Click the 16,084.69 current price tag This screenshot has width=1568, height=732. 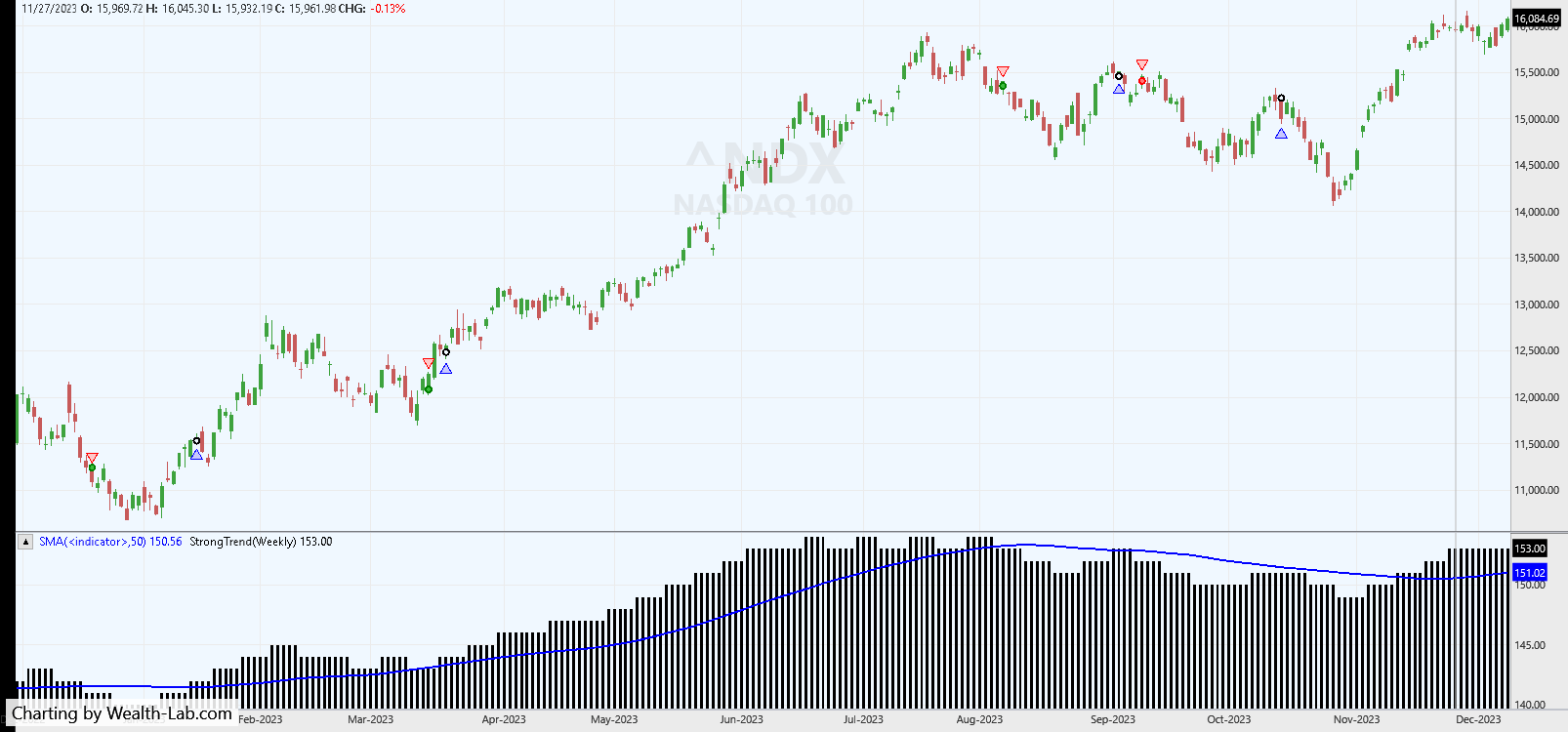pos(1537,19)
